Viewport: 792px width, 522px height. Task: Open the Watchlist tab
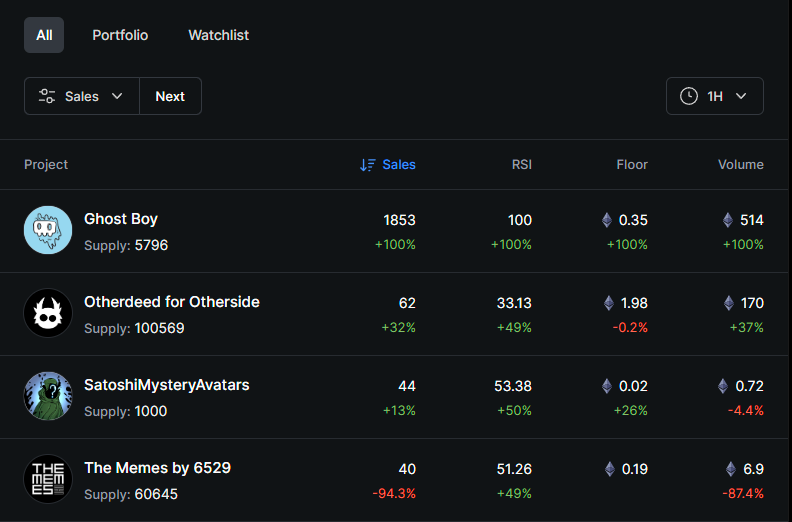(x=219, y=35)
